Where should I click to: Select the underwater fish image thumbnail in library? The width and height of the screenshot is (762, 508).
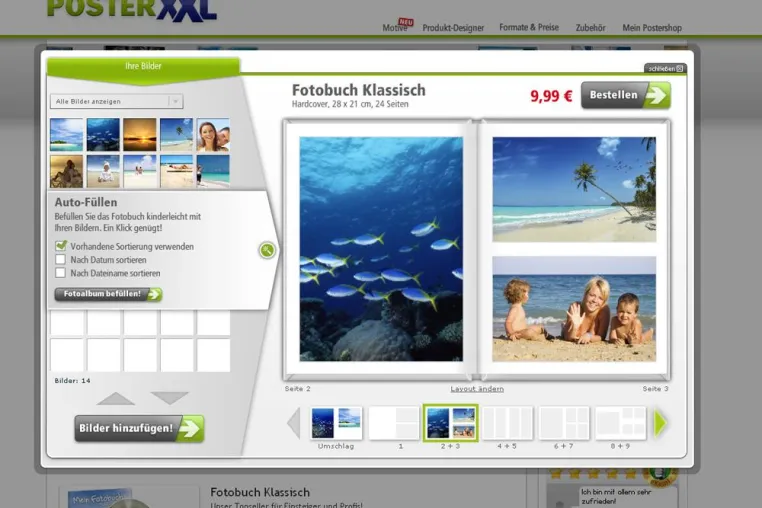[103, 135]
